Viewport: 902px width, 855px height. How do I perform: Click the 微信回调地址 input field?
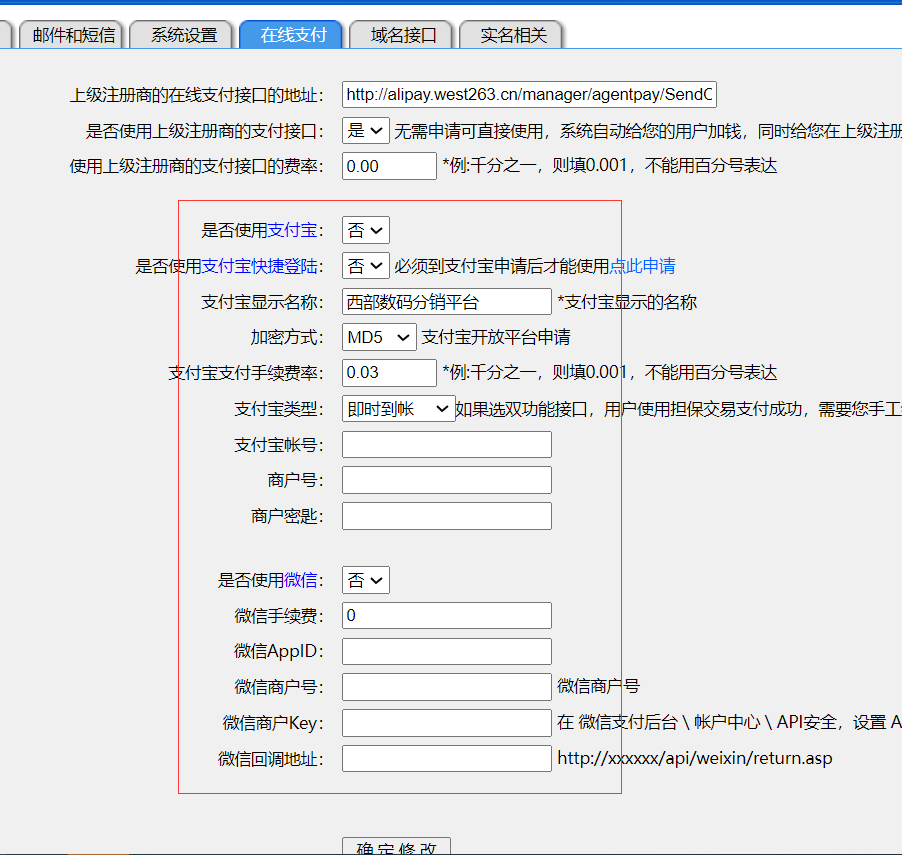[446, 758]
